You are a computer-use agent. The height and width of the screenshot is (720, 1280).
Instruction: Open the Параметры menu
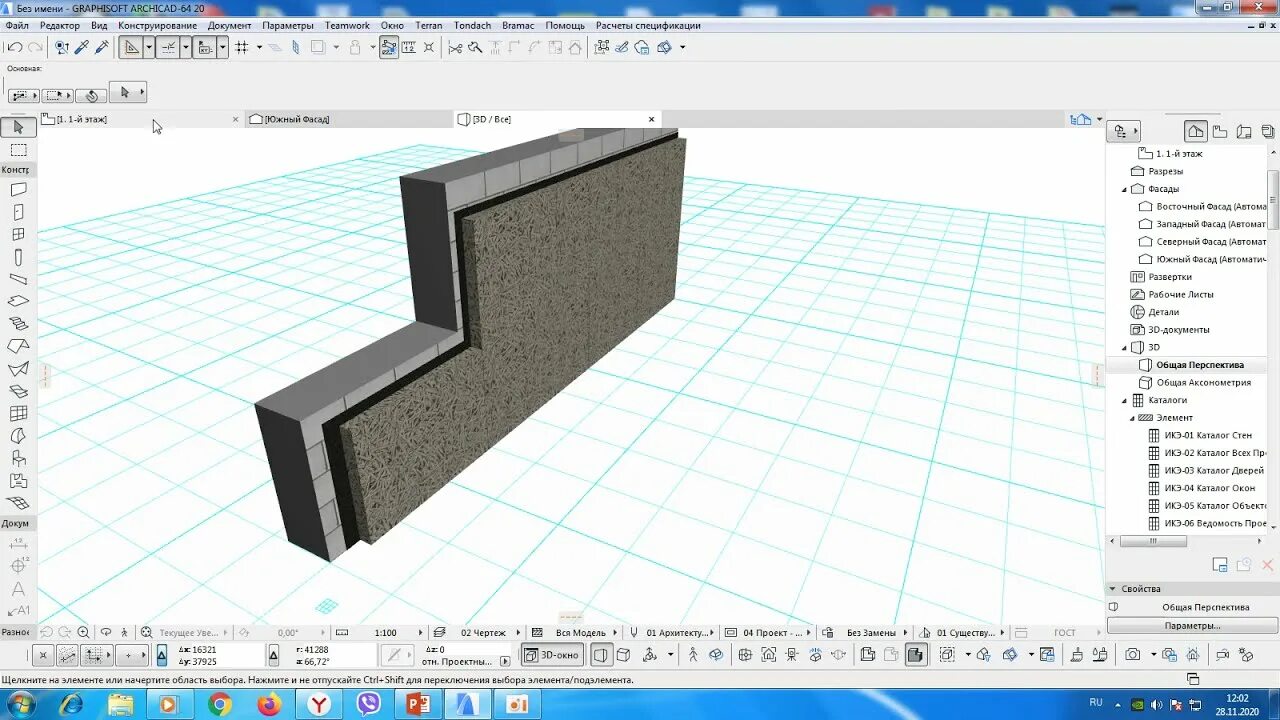(287, 25)
